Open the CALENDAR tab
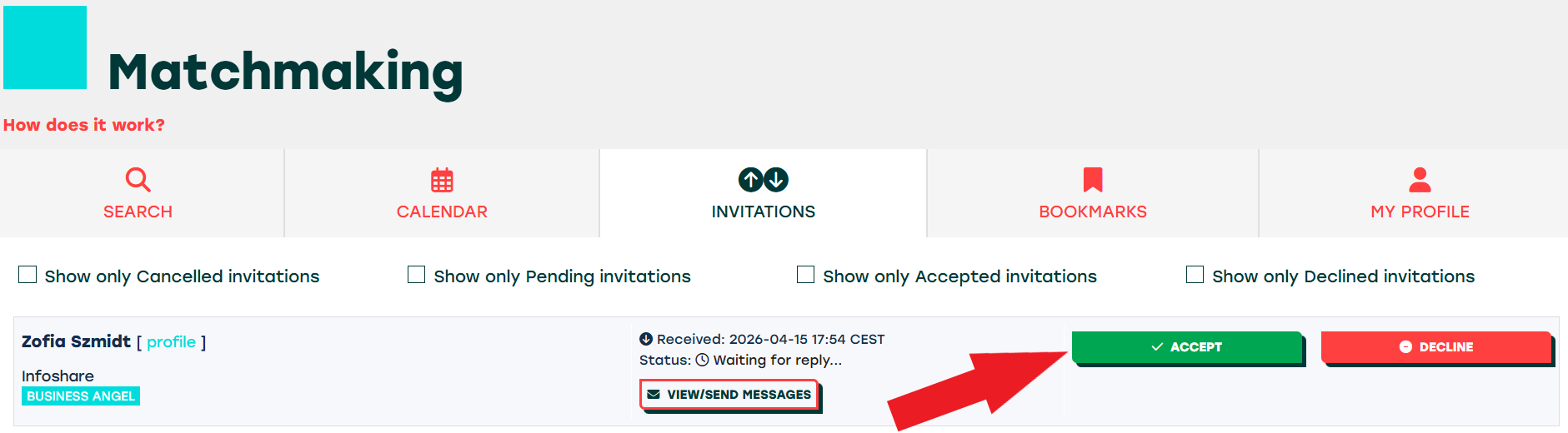The width and height of the screenshot is (1568, 433). (442, 212)
